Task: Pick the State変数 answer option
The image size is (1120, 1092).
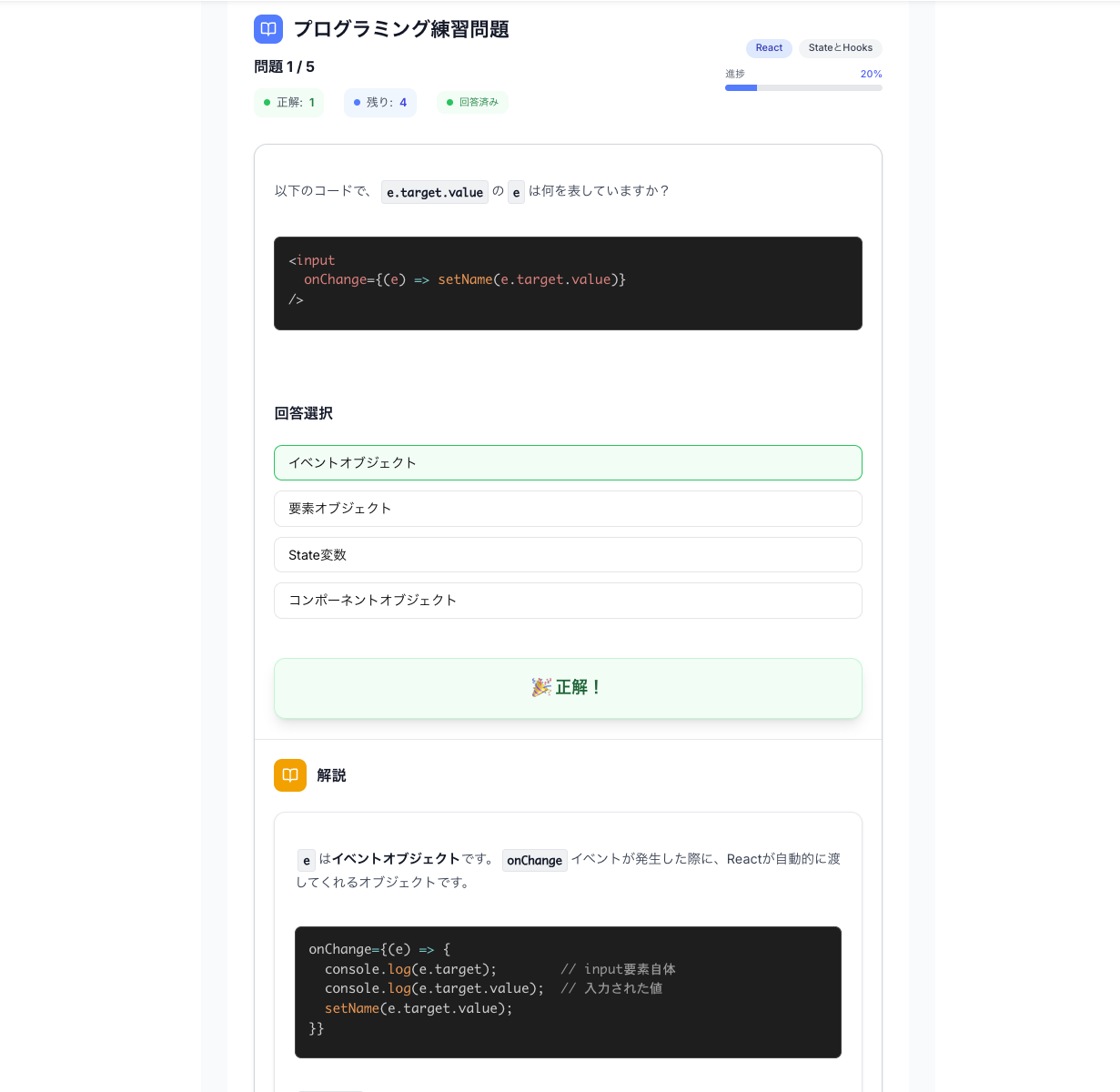Action: click(x=568, y=555)
